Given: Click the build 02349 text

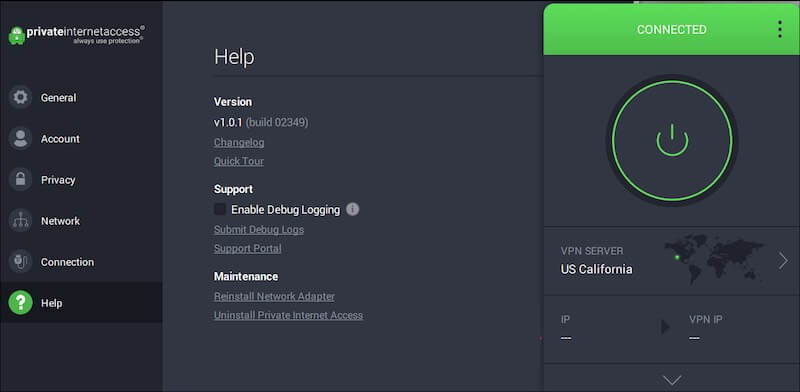Looking at the screenshot, I should click(x=277, y=122).
